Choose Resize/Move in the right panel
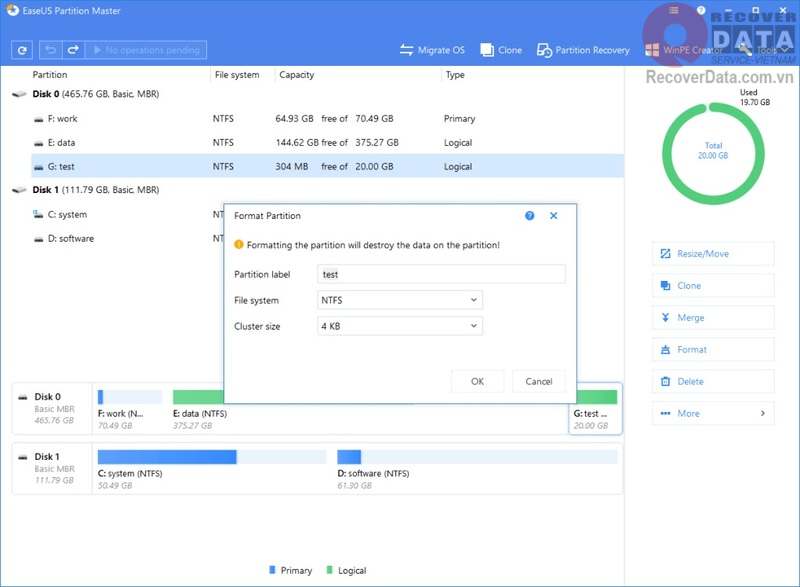This screenshot has height=587, width=800. click(x=712, y=254)
